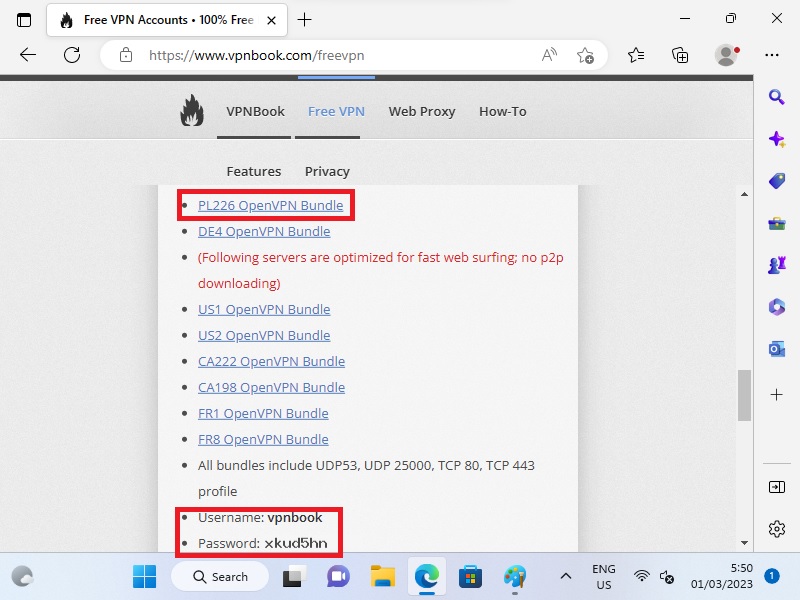Open the Outlook icon in sidebar
Screen dimensions: 800x600
coord(776,348)
